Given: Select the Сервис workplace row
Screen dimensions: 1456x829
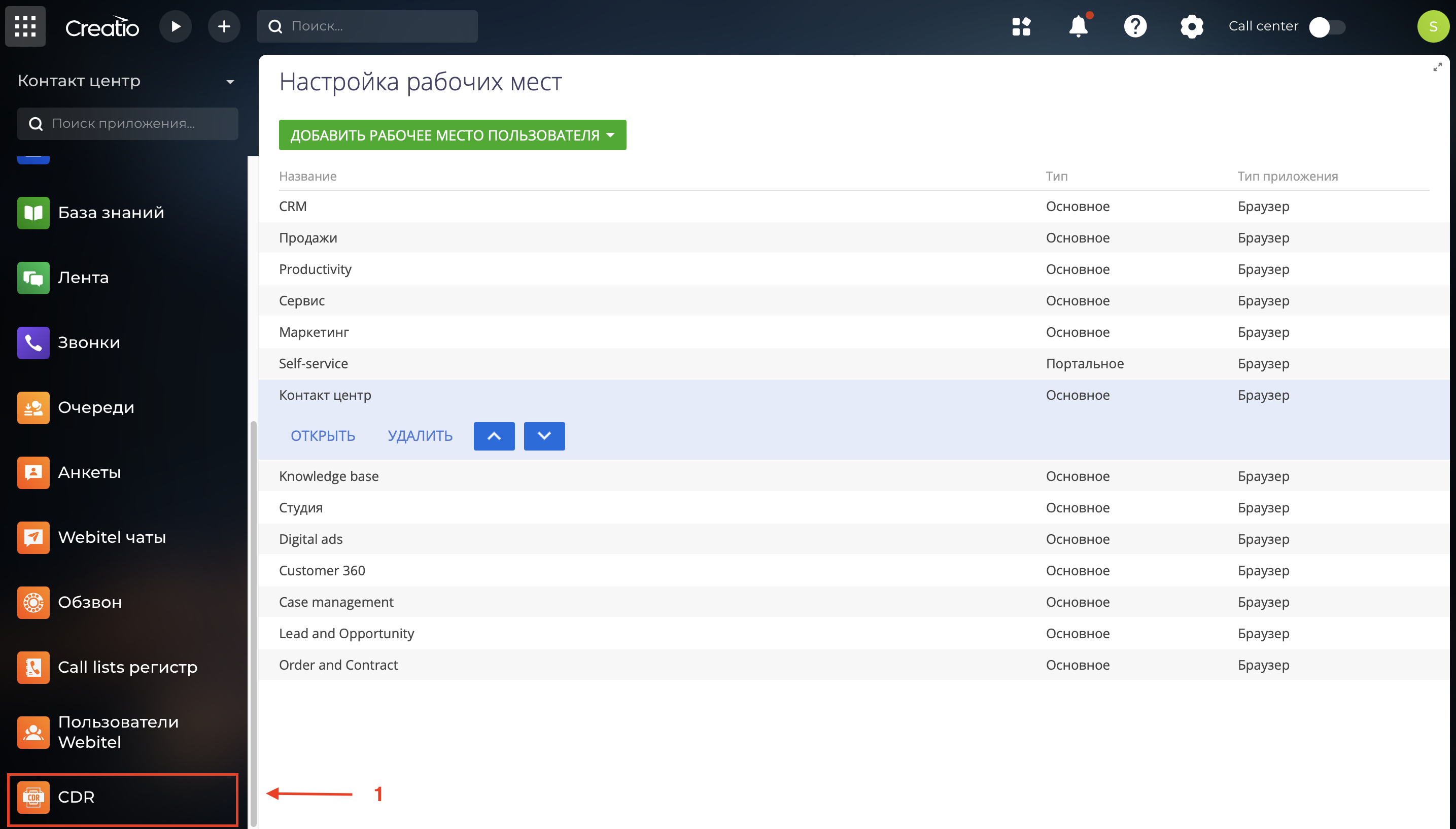Looking at the screenshot, I should point(854,301).
